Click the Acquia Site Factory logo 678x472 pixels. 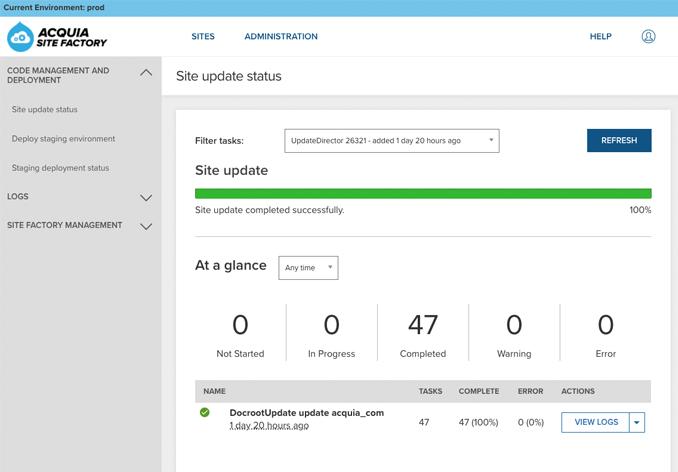56,37
